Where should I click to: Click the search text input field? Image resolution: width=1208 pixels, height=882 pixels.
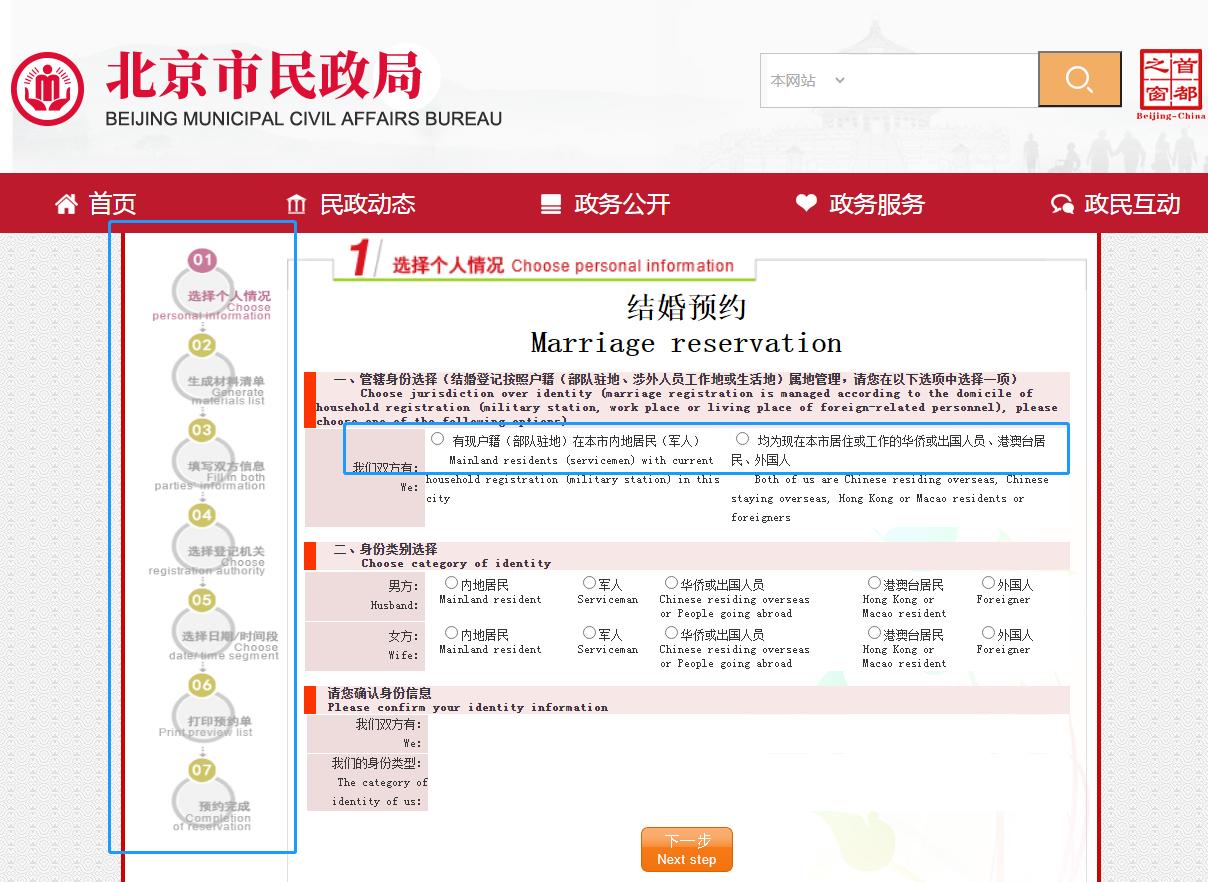coord(940,81)
